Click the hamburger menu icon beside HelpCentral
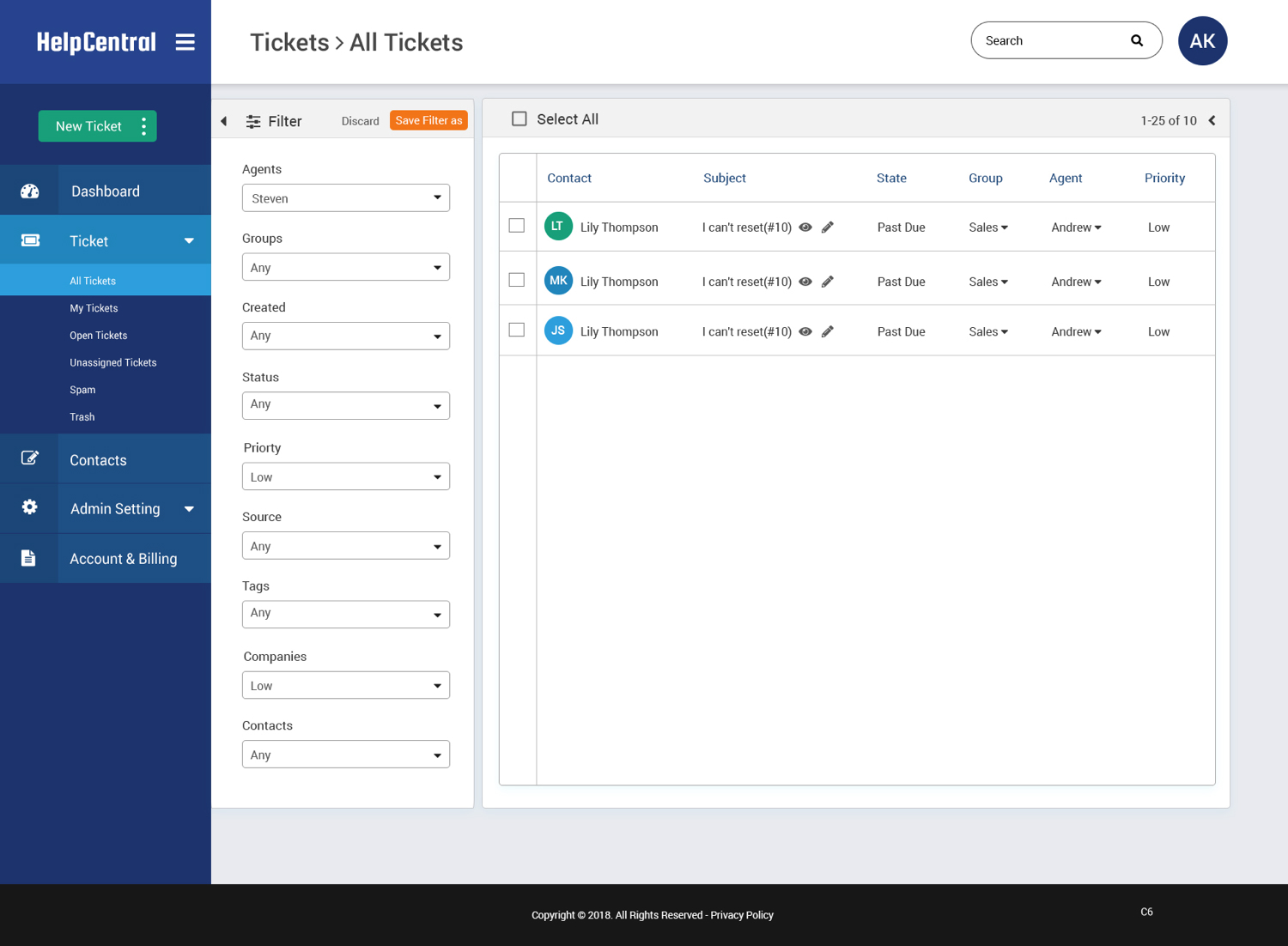 point(185,42)
